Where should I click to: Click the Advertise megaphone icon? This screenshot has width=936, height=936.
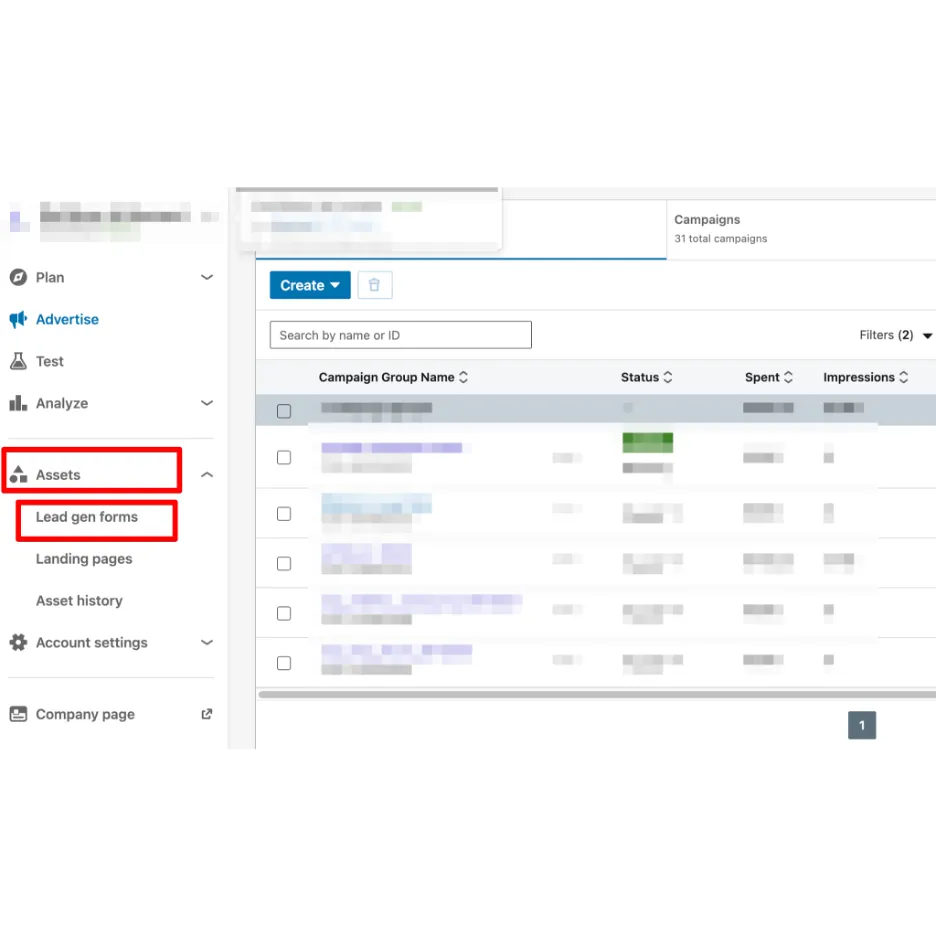point(18,320)
